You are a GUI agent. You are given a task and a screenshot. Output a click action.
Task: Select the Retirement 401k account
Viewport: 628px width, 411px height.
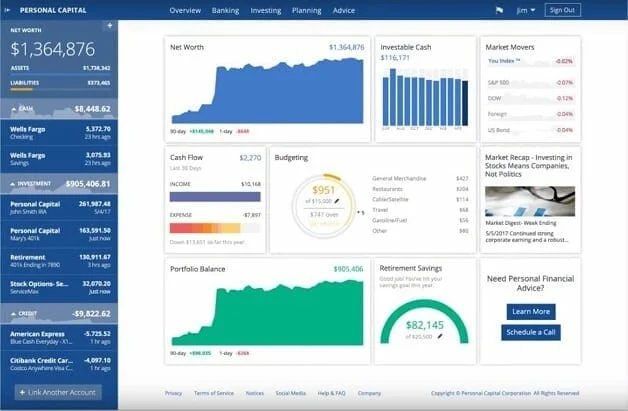[x=59, y=261]
